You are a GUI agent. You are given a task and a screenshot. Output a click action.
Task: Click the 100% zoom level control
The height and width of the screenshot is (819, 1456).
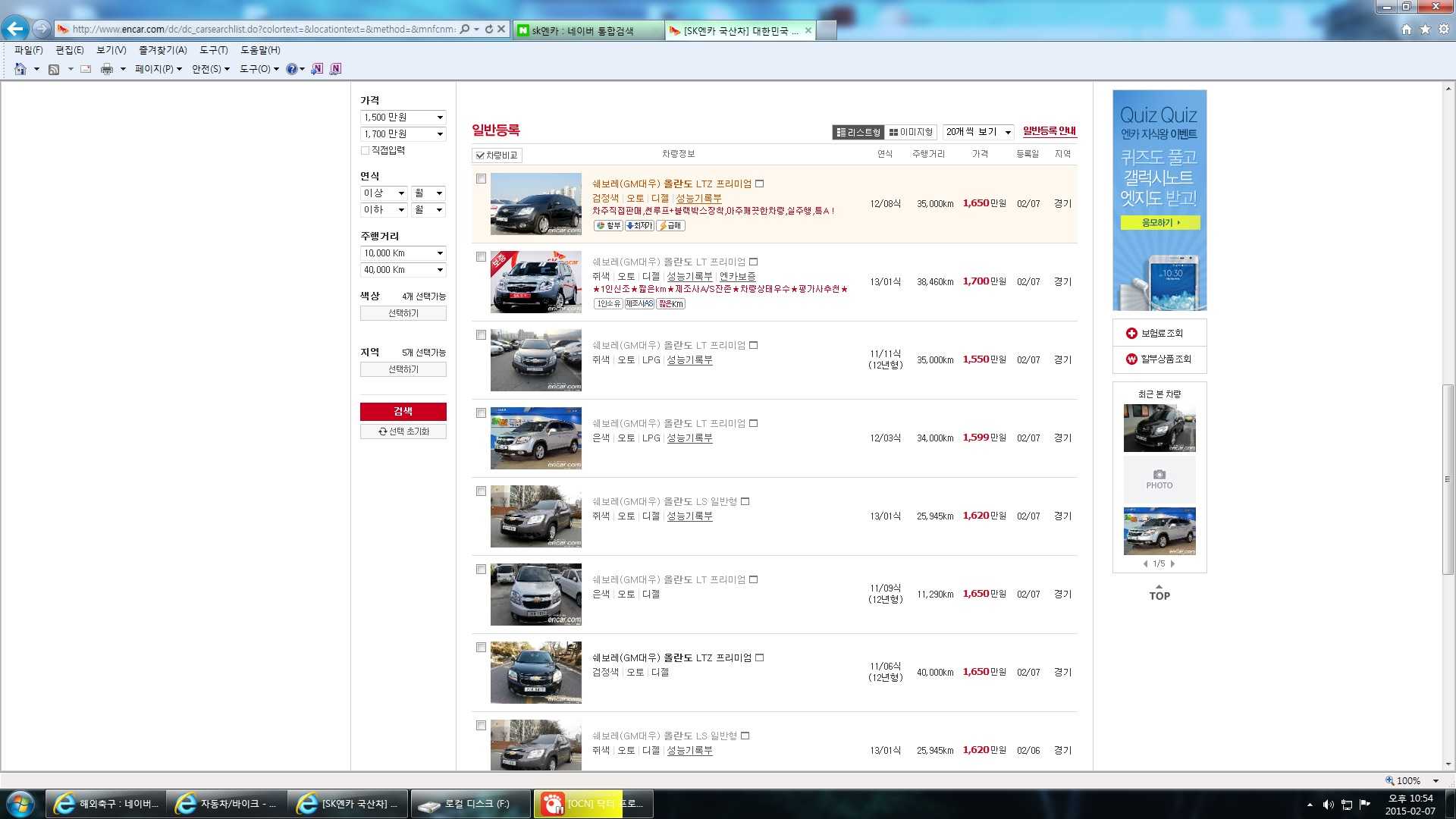point(1411,781)
